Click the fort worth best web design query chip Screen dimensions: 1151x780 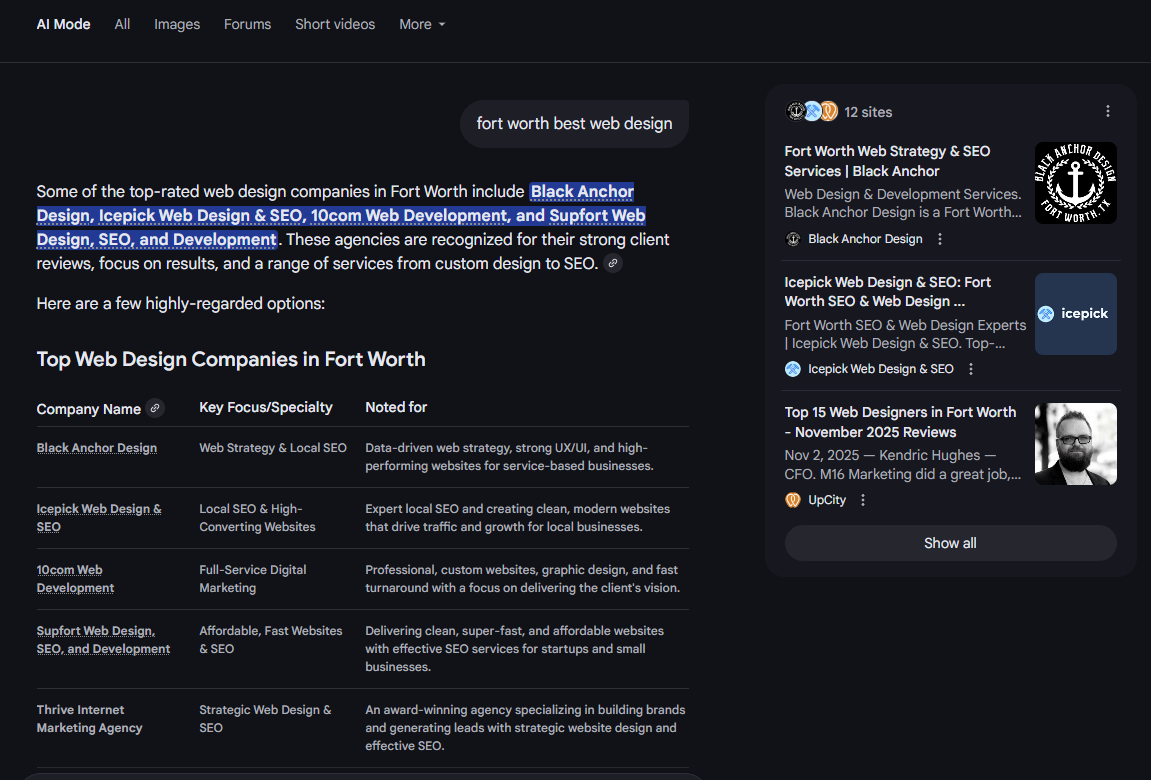pyautogui.click(x=574, y=123)
